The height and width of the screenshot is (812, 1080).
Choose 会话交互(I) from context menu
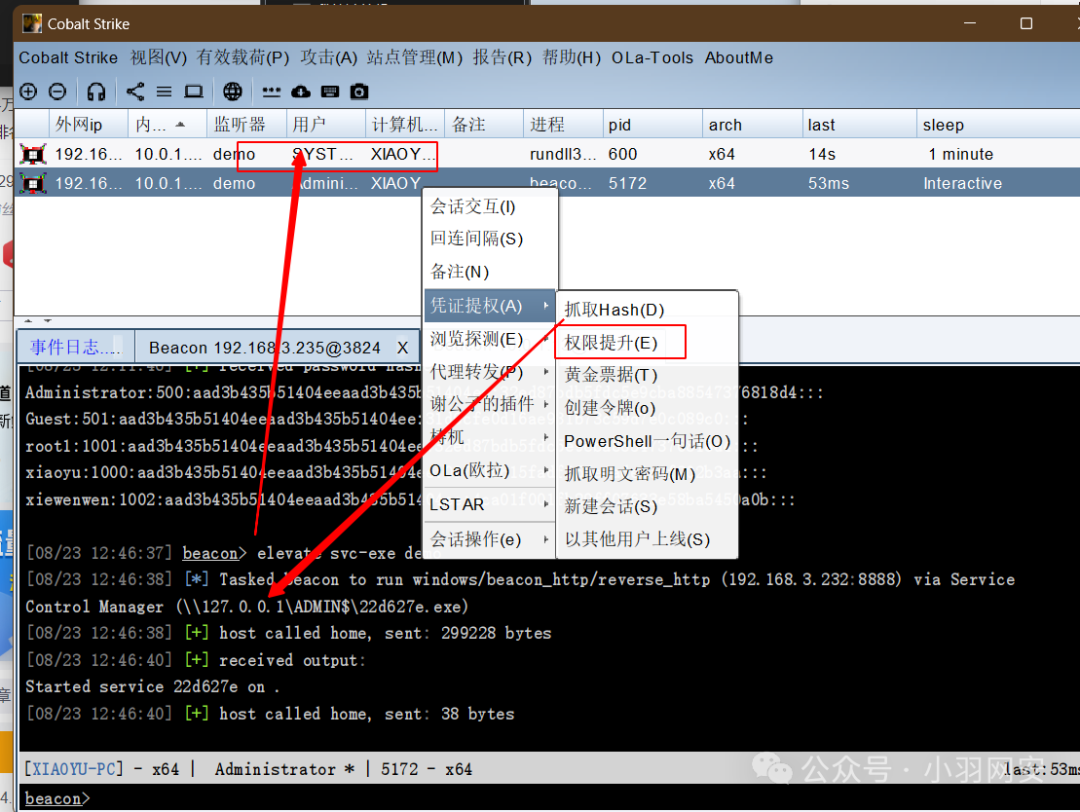490,207
